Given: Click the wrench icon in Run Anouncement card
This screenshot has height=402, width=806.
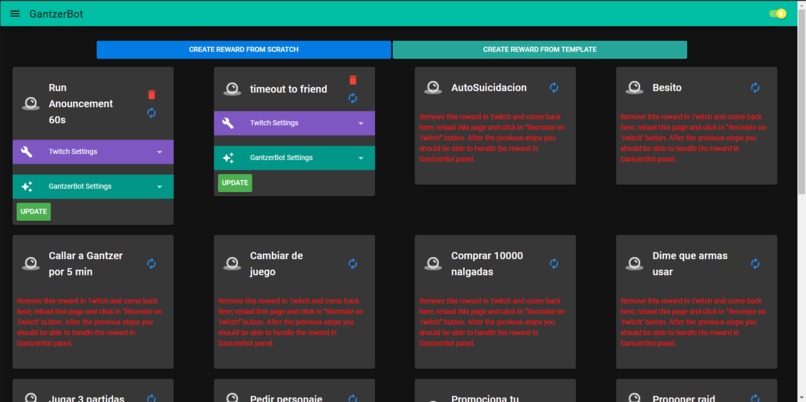Looking at the screenshot, I should click(x=27, y=152).
